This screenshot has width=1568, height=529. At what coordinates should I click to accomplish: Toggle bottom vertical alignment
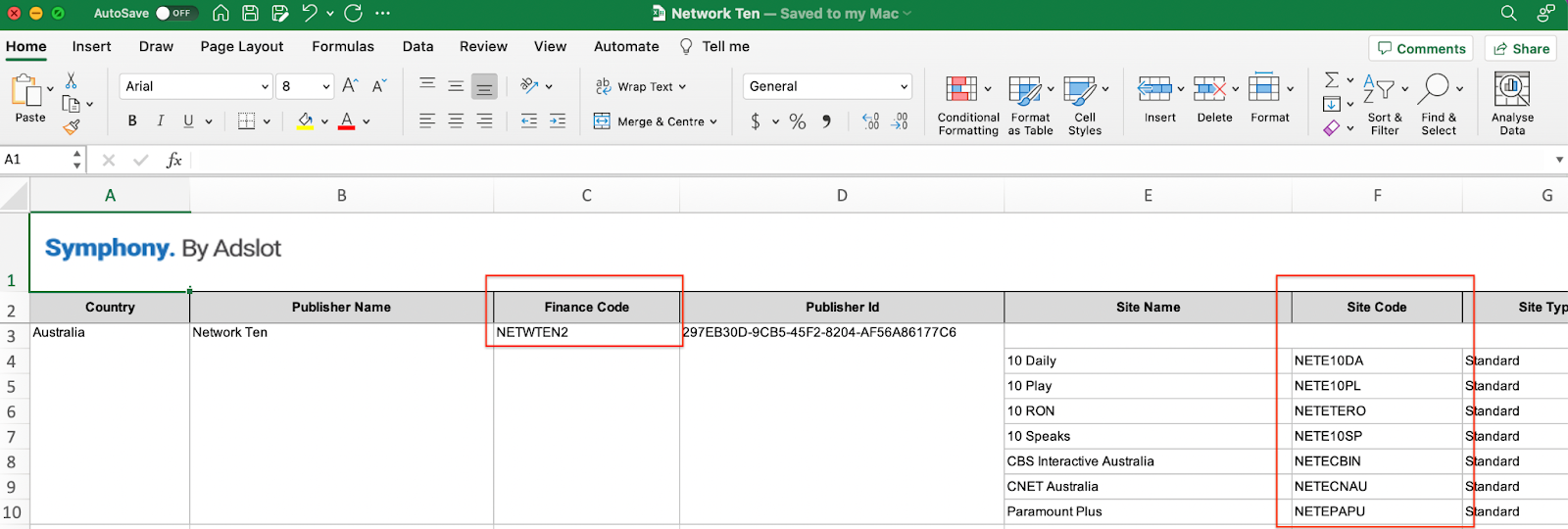click(x=484, y=86)
